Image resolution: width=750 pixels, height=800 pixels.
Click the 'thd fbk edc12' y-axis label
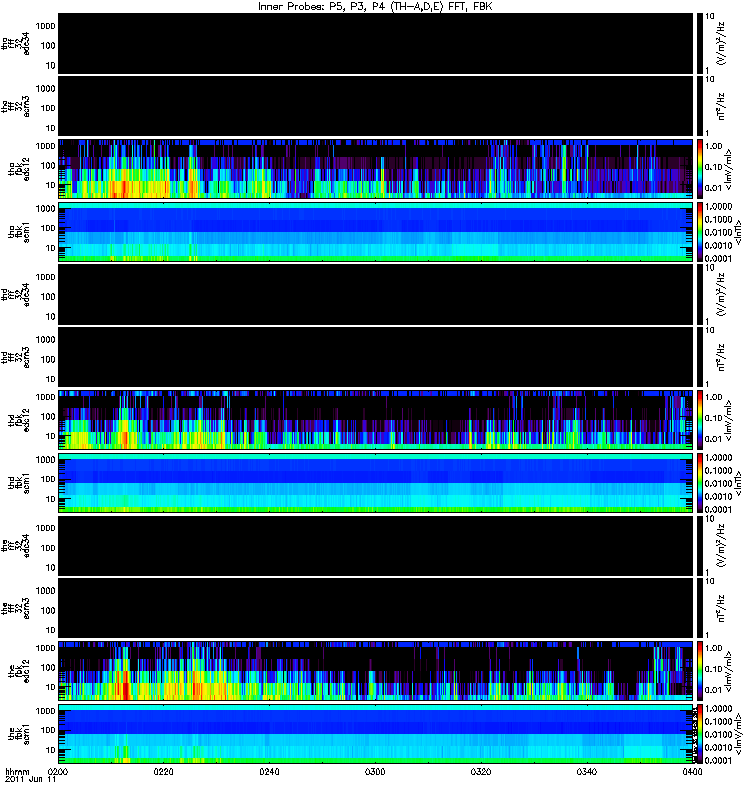point(19,418)
